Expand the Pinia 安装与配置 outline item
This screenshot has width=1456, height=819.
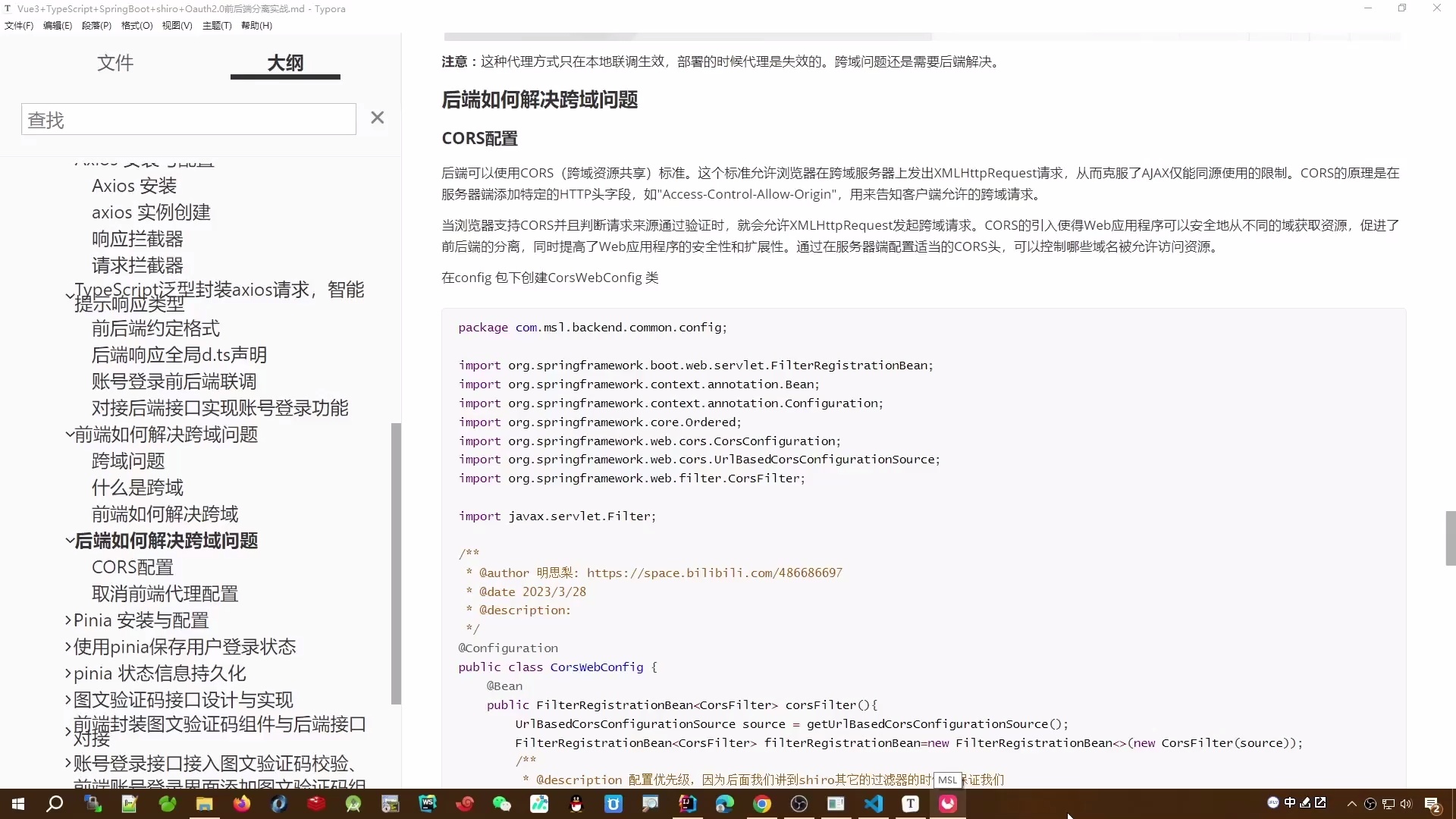(x=67, y=620)
